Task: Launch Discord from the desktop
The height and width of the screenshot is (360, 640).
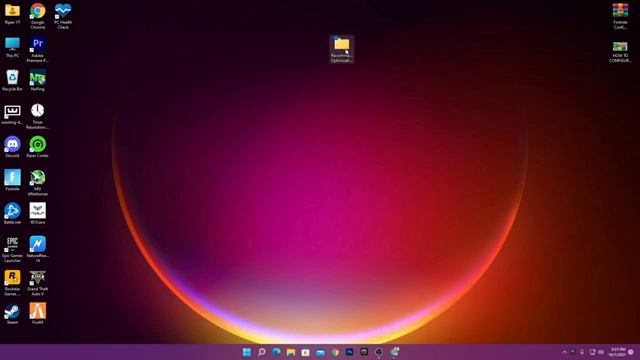Action: point(12,147)
